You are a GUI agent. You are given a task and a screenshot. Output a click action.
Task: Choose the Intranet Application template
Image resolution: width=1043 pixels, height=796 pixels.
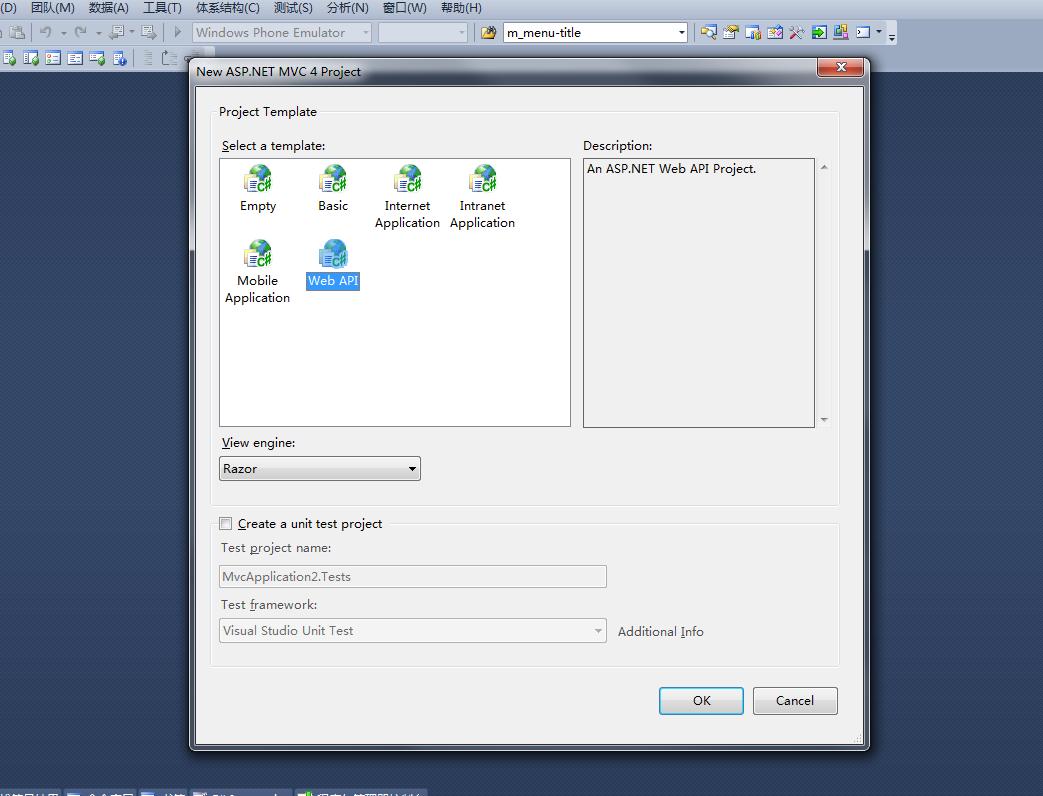(x=482, y=198)
